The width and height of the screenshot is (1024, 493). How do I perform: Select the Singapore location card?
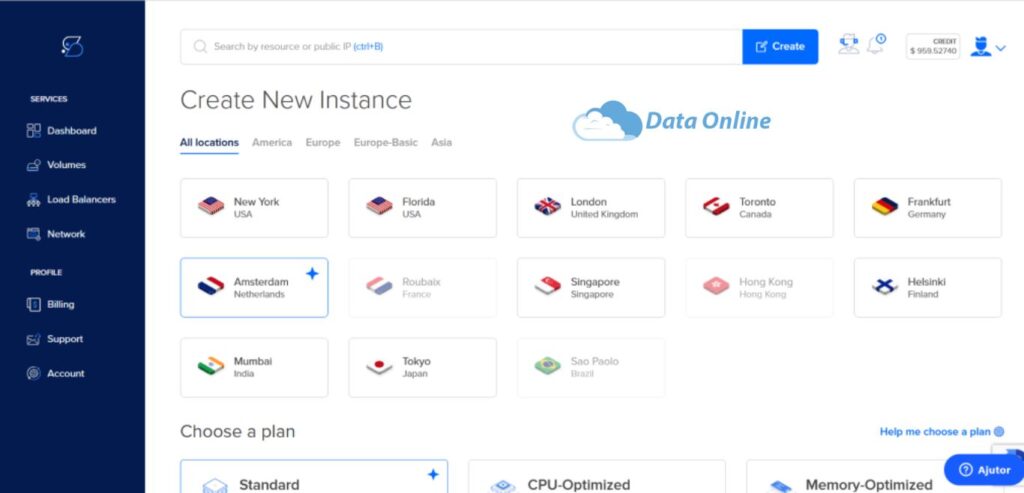pyautogui.click(x=591, y=287)
